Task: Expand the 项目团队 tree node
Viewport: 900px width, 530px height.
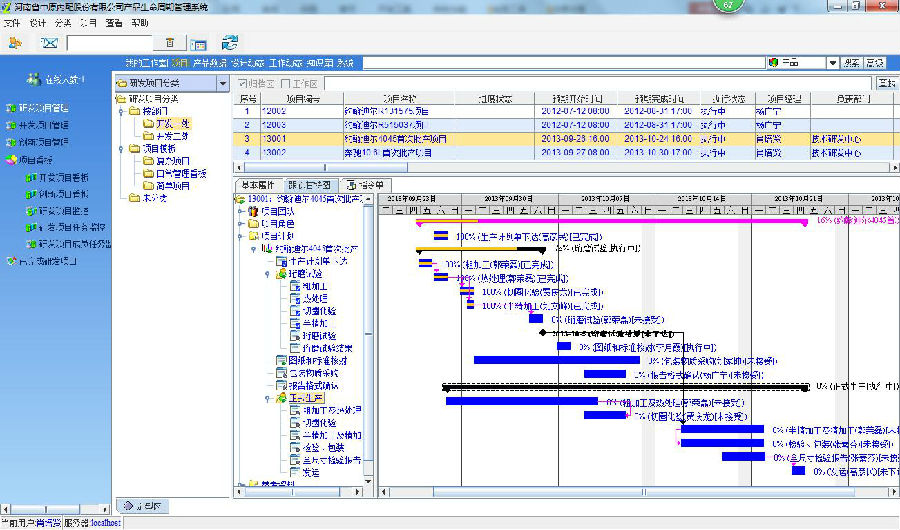Action: [240, 212]
